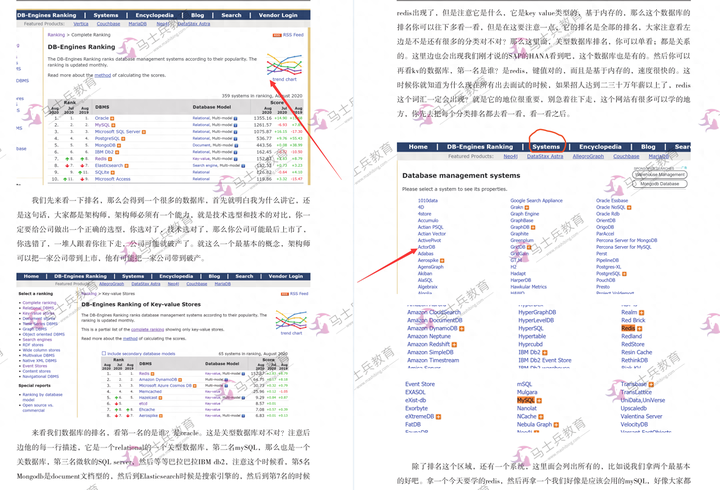Follow the 'complete ranking' link in description text
Viewport: 720px width, 490px height.
147,330
